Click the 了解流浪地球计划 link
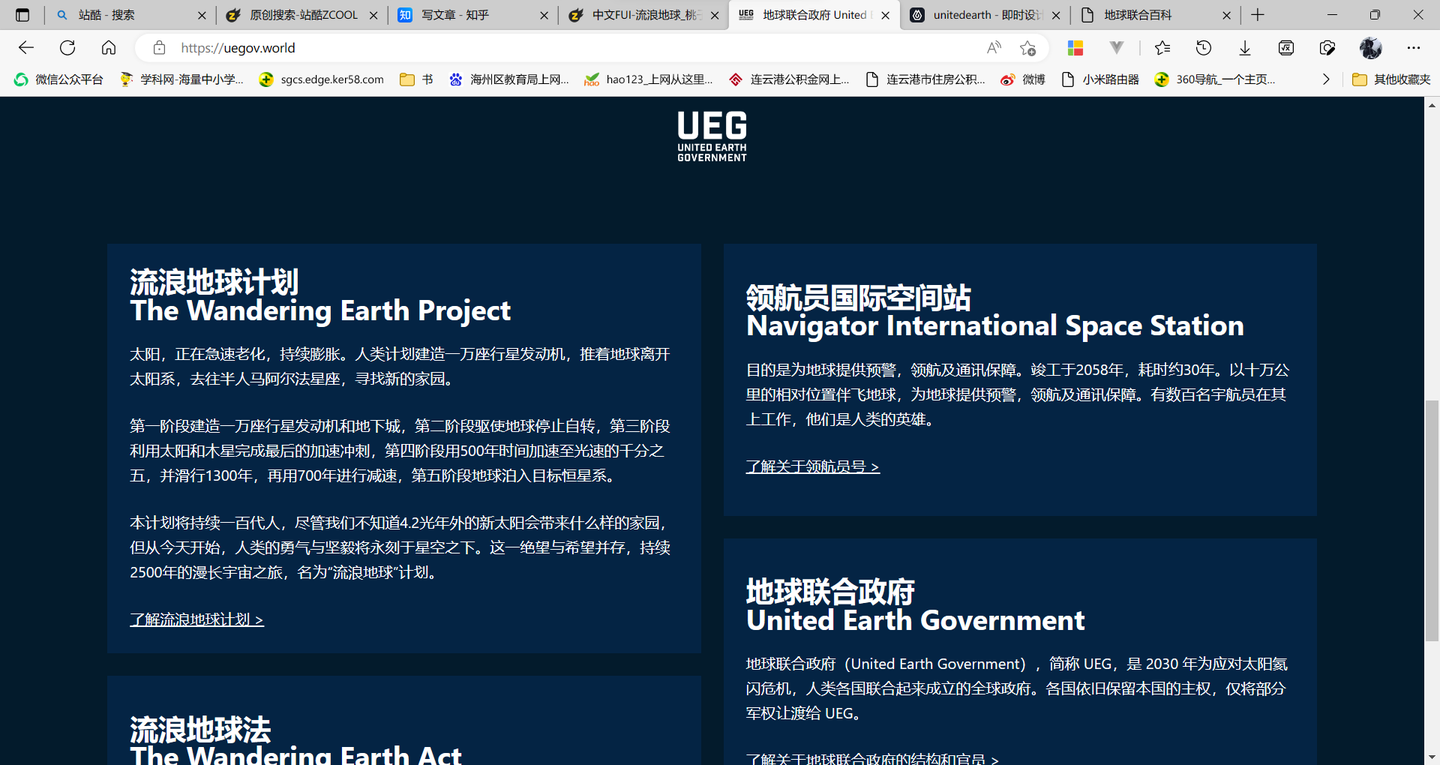 coord(197,619)
